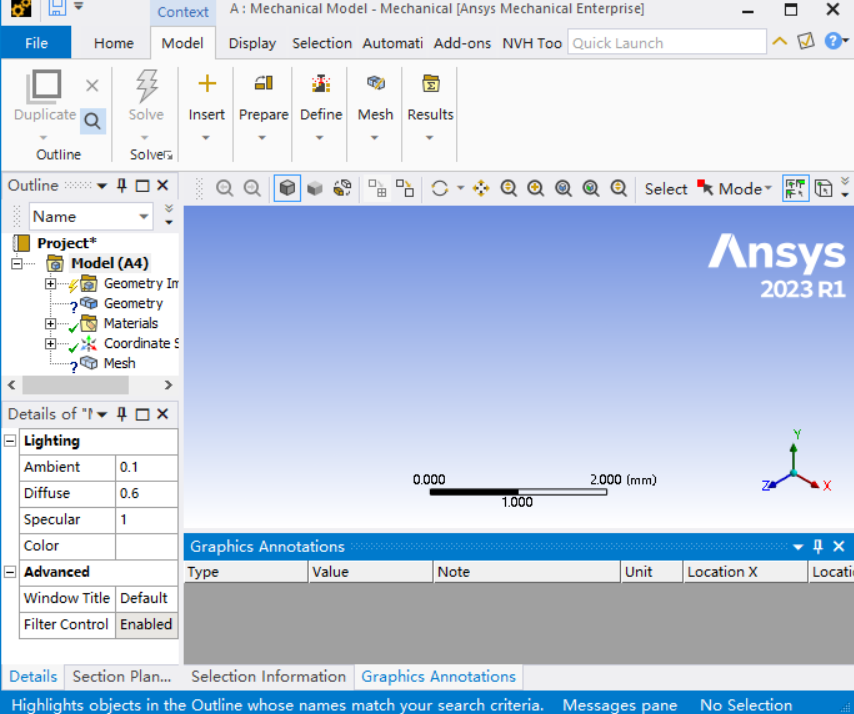The width and height of the screenshot is (854, 714).
Task: Select the Geometry tree item
Action: click(x=133, y=303)
